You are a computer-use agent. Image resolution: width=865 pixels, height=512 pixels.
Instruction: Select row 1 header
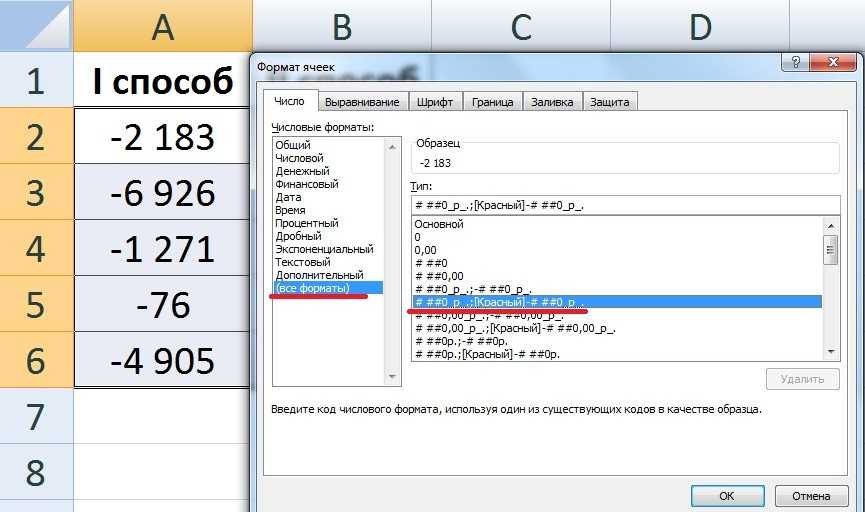[x=36, y=81]
